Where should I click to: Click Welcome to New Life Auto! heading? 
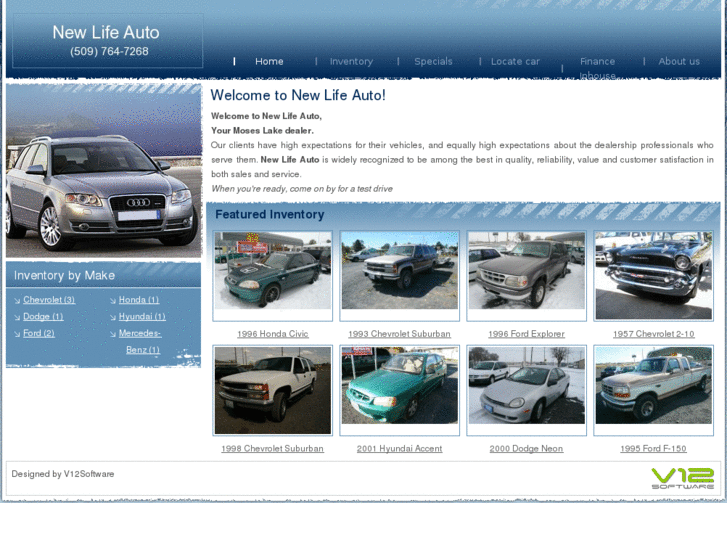(x=298, y=95)
